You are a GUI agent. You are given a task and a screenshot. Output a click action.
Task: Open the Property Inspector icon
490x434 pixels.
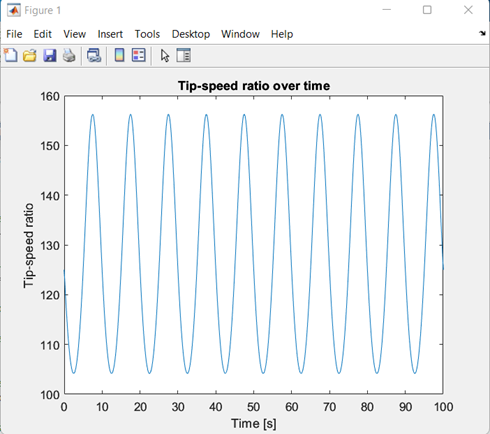[183, 55]
